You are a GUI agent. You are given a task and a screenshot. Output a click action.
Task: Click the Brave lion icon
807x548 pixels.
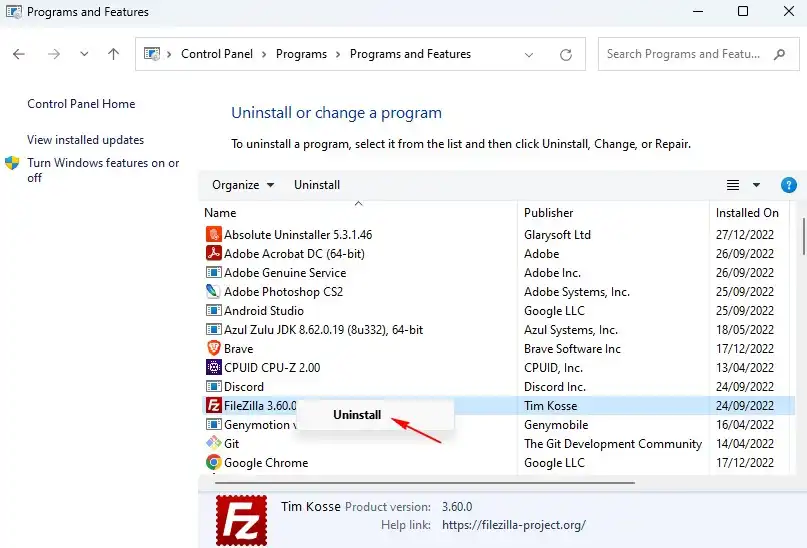click(x=214, y=349)
